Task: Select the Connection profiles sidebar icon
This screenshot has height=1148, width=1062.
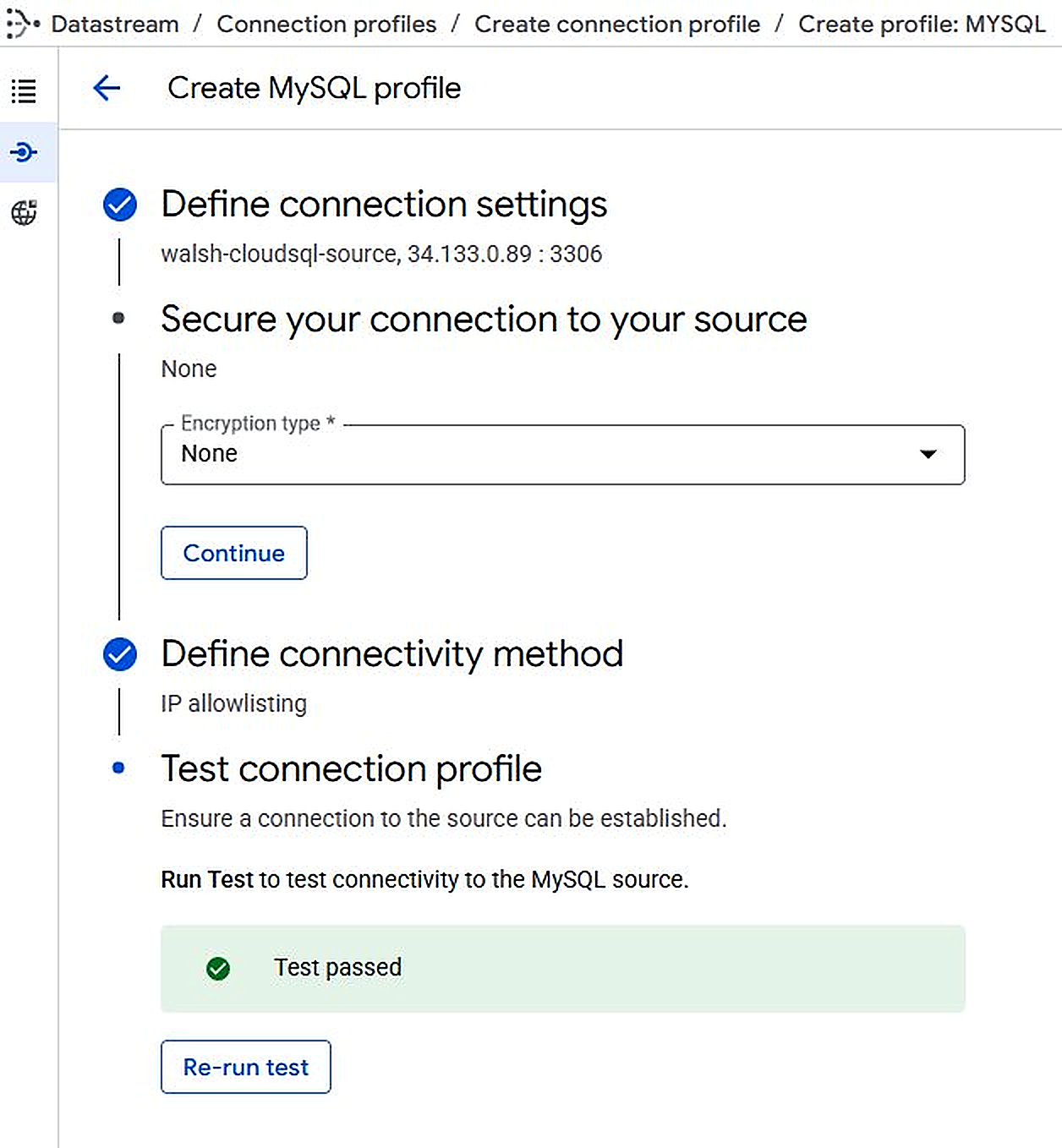Action: click(x=24, y=152)
